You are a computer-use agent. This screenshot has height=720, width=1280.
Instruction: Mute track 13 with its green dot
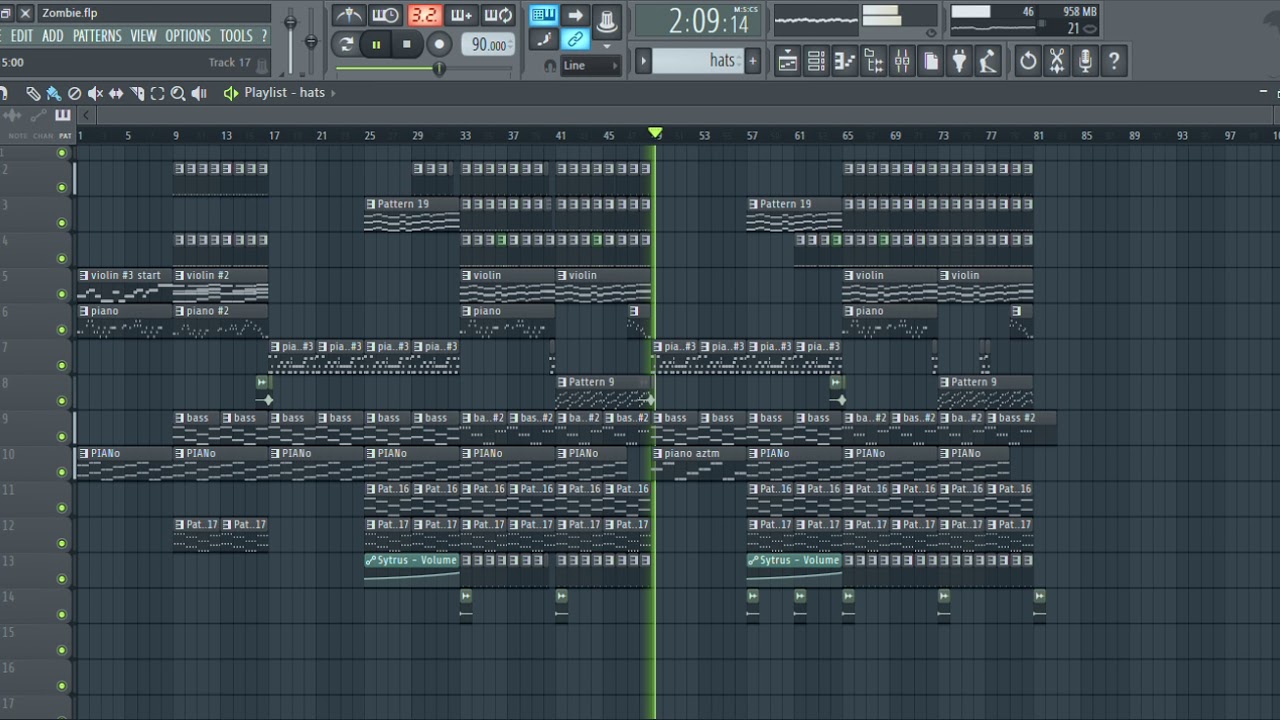pyautogui.click(x=62, y=579)
